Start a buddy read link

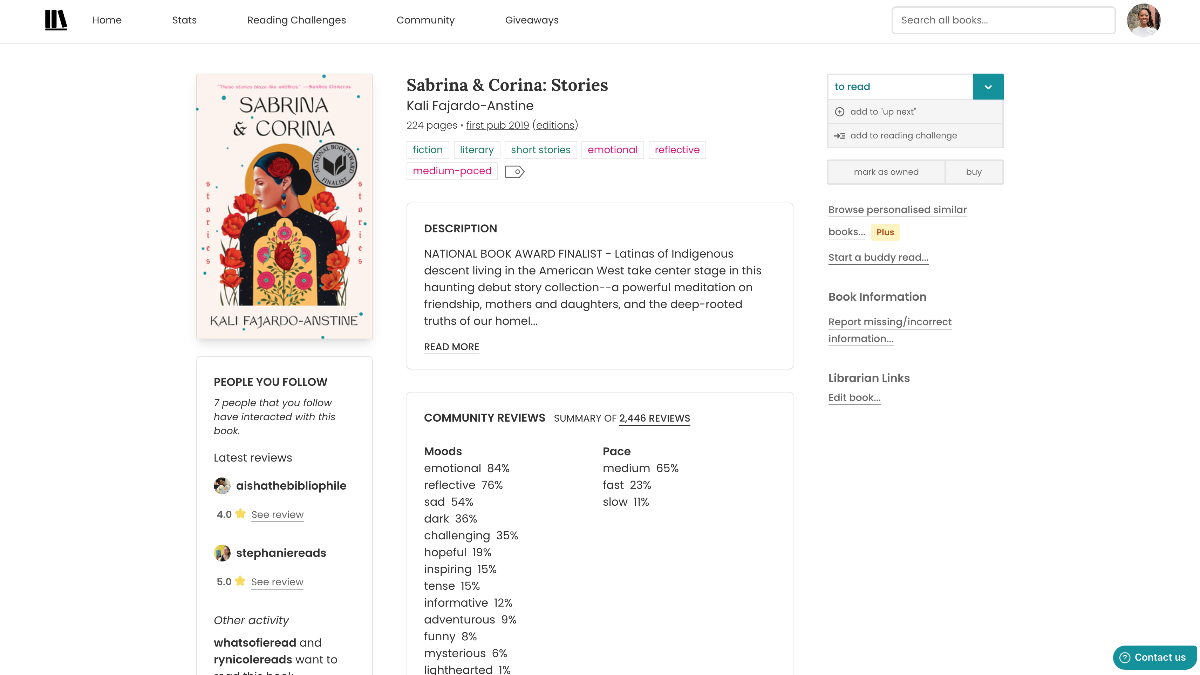coord(878,257)
